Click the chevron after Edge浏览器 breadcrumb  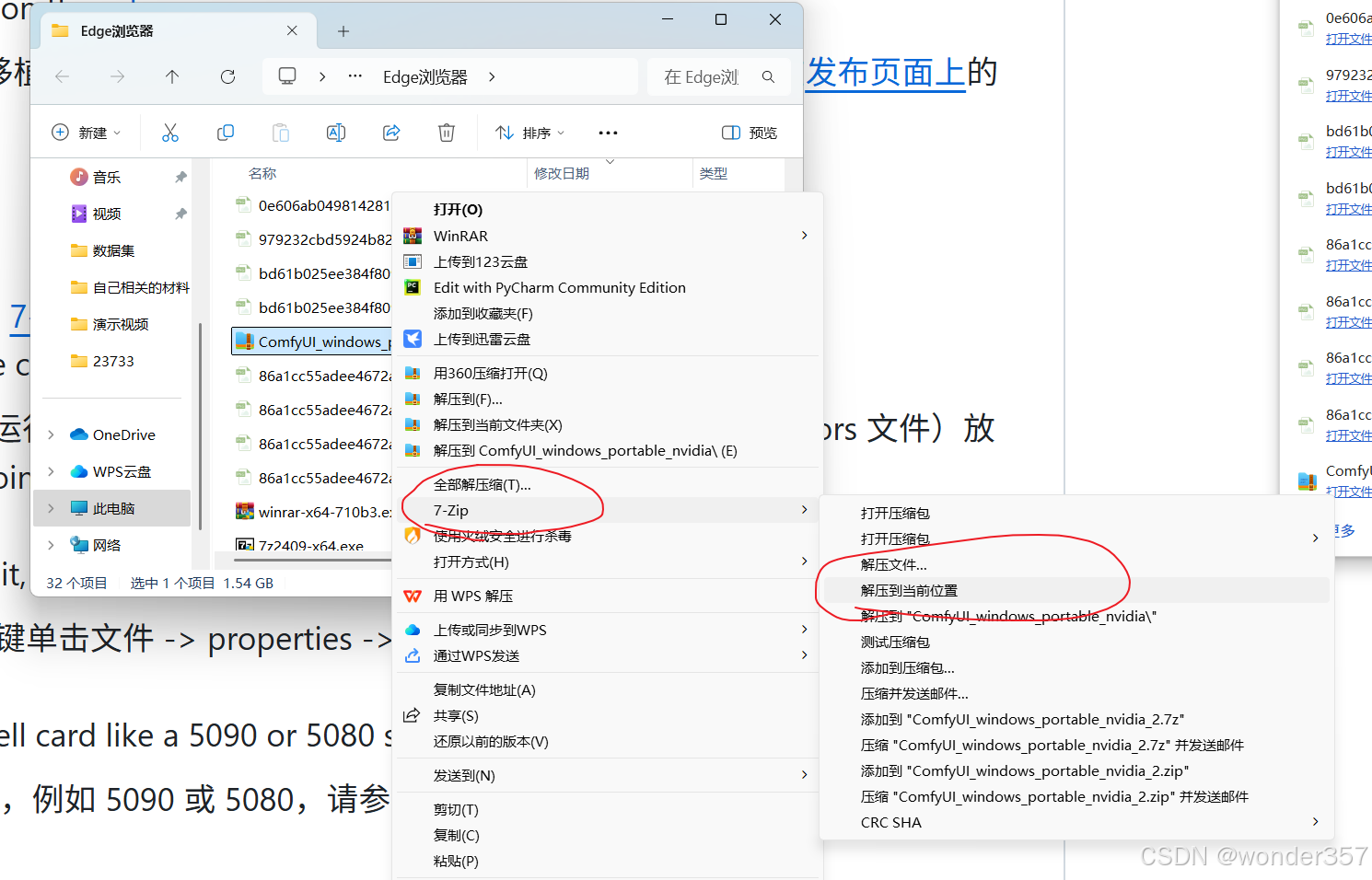coord(492,77)
